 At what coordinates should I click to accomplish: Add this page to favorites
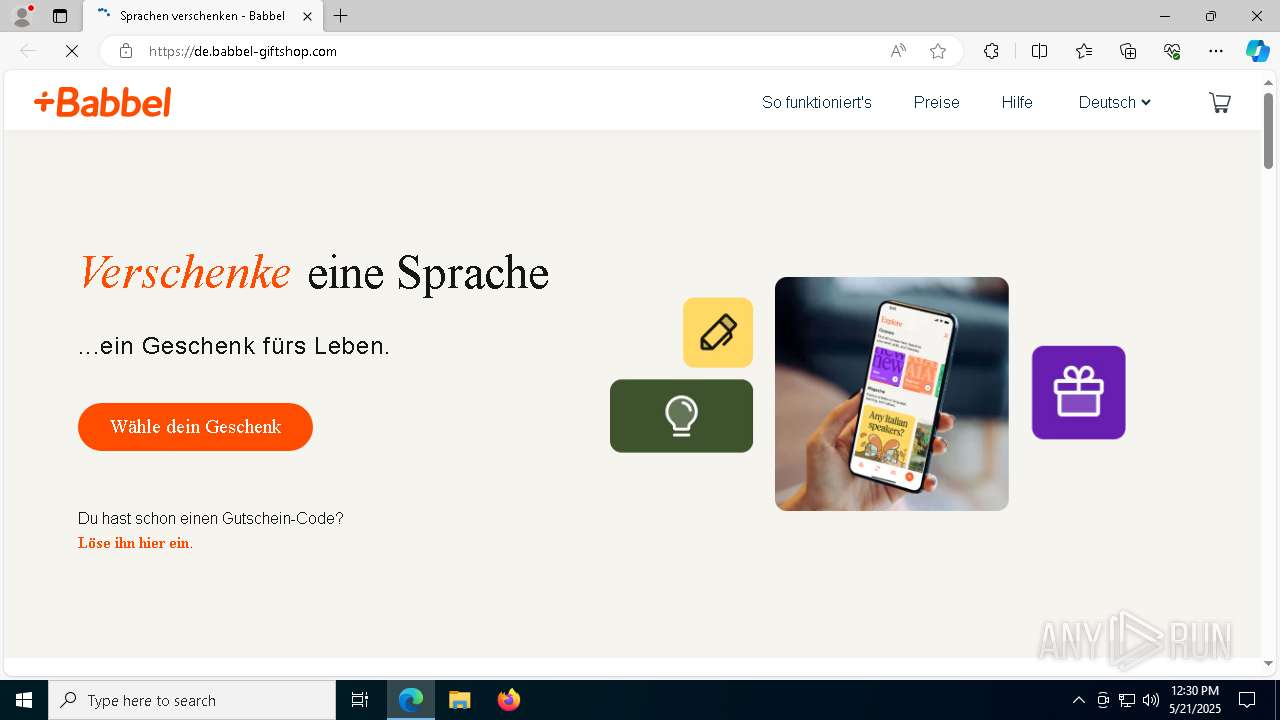938,51
